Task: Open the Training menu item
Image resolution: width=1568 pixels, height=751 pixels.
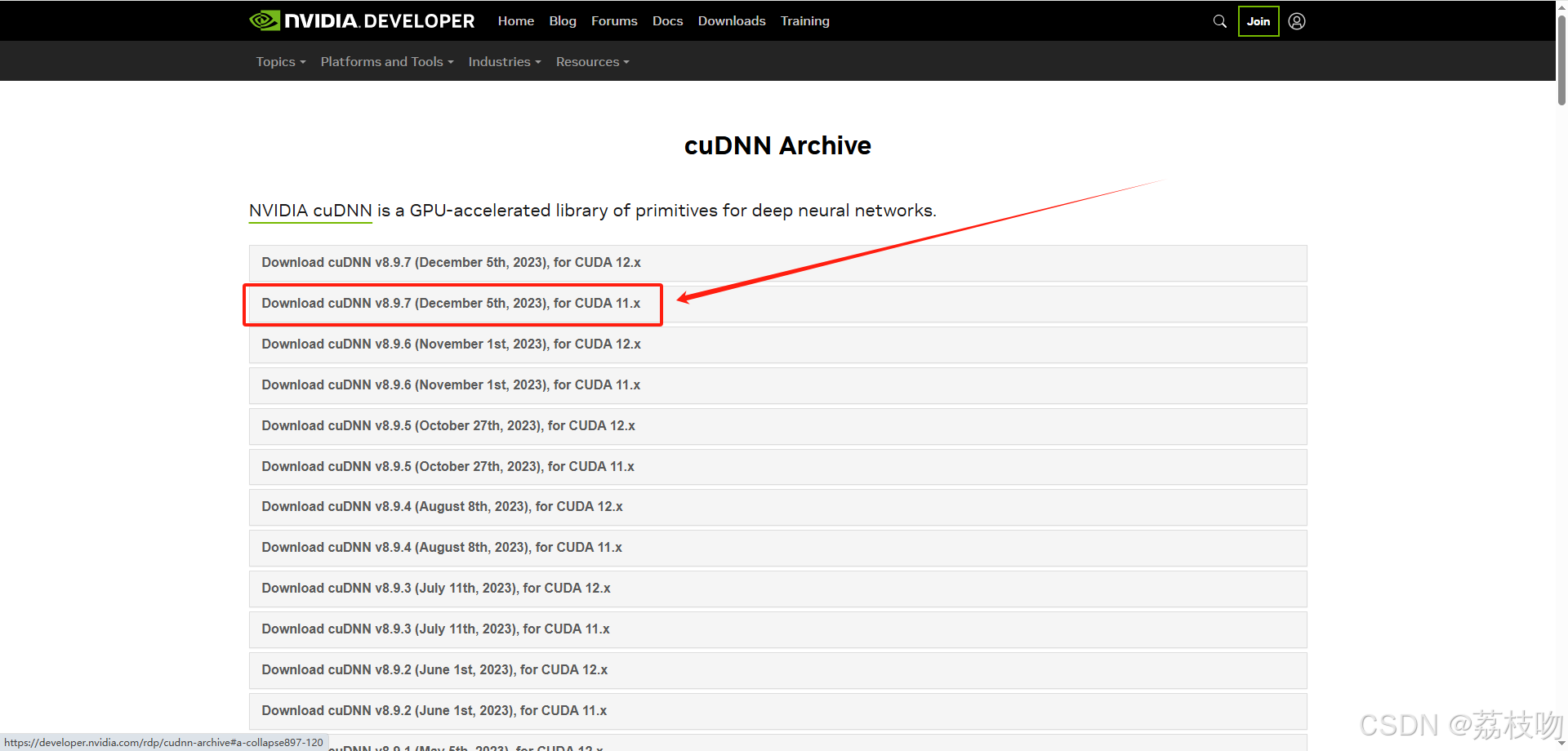Action: pos(804,21)
